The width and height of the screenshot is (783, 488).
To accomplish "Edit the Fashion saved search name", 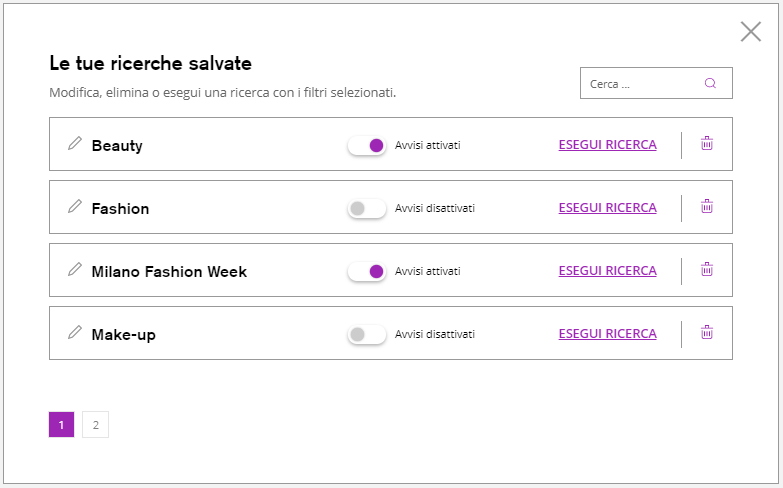I will tap(74, 207).
